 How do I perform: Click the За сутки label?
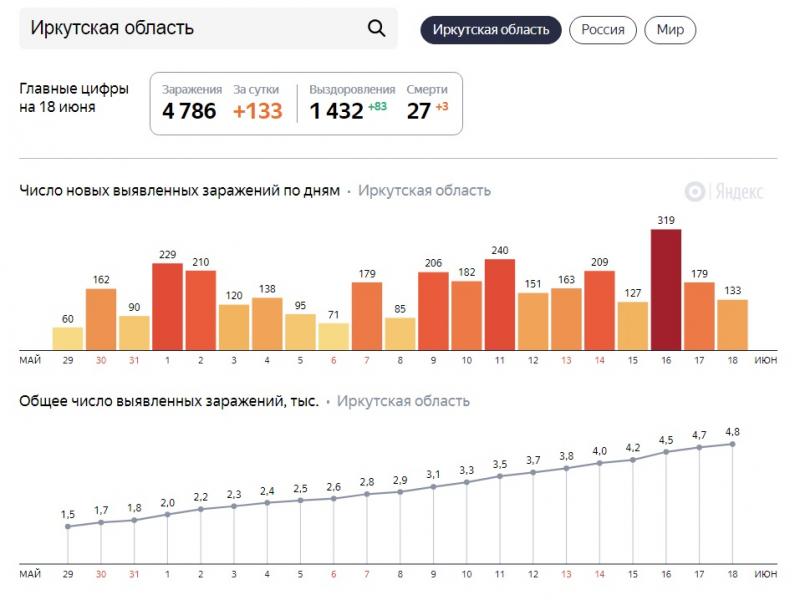click(x=256, y=89)
